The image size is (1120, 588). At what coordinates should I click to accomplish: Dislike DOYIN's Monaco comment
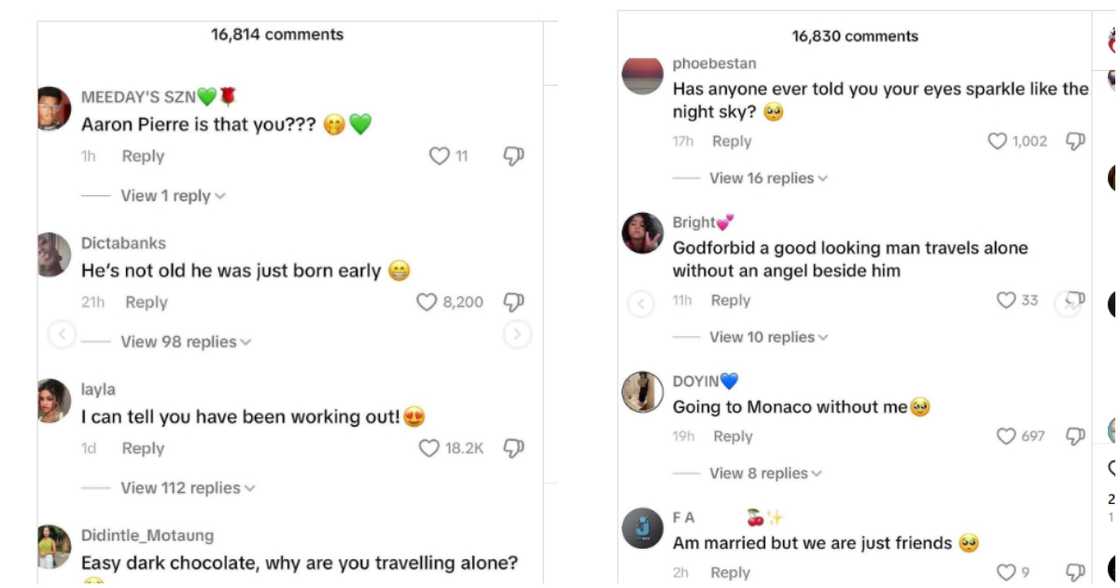pos(1075,436)
